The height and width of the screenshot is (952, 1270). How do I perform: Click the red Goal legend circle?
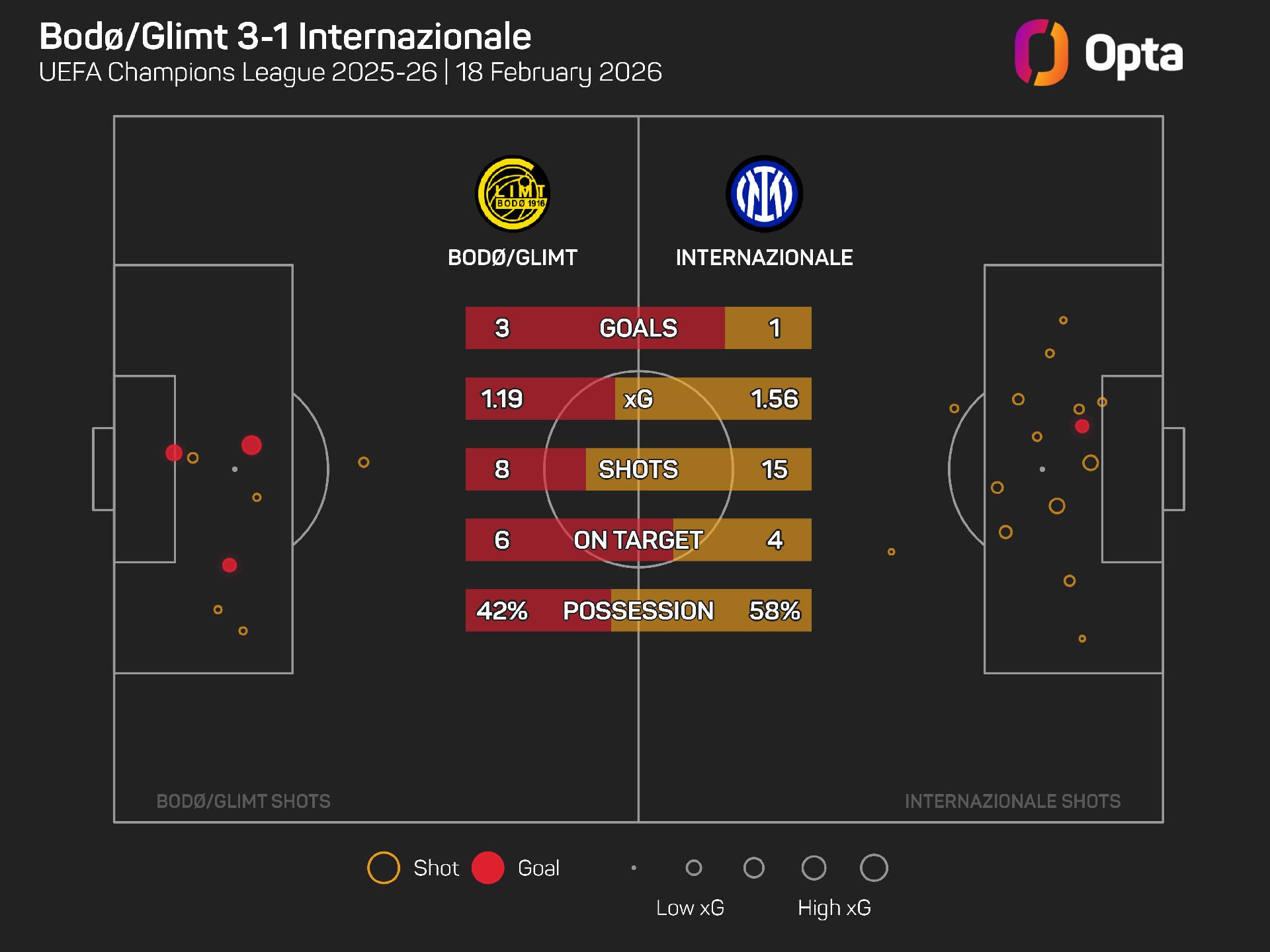(x=488, y=868)
